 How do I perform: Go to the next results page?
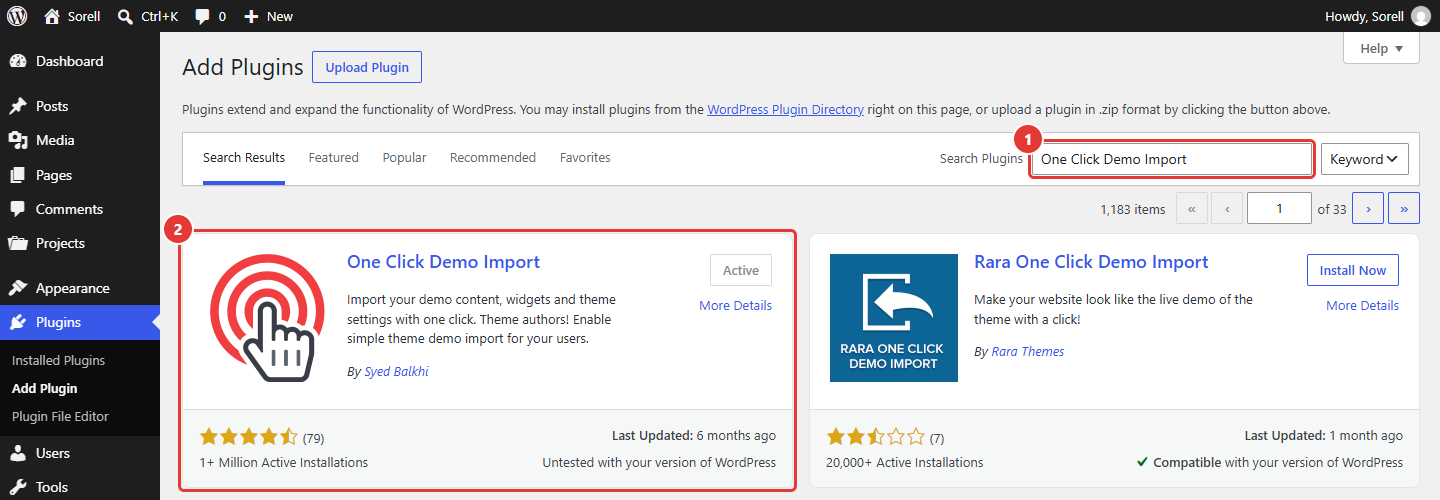pyautogui.click(x=1368, y=209)
